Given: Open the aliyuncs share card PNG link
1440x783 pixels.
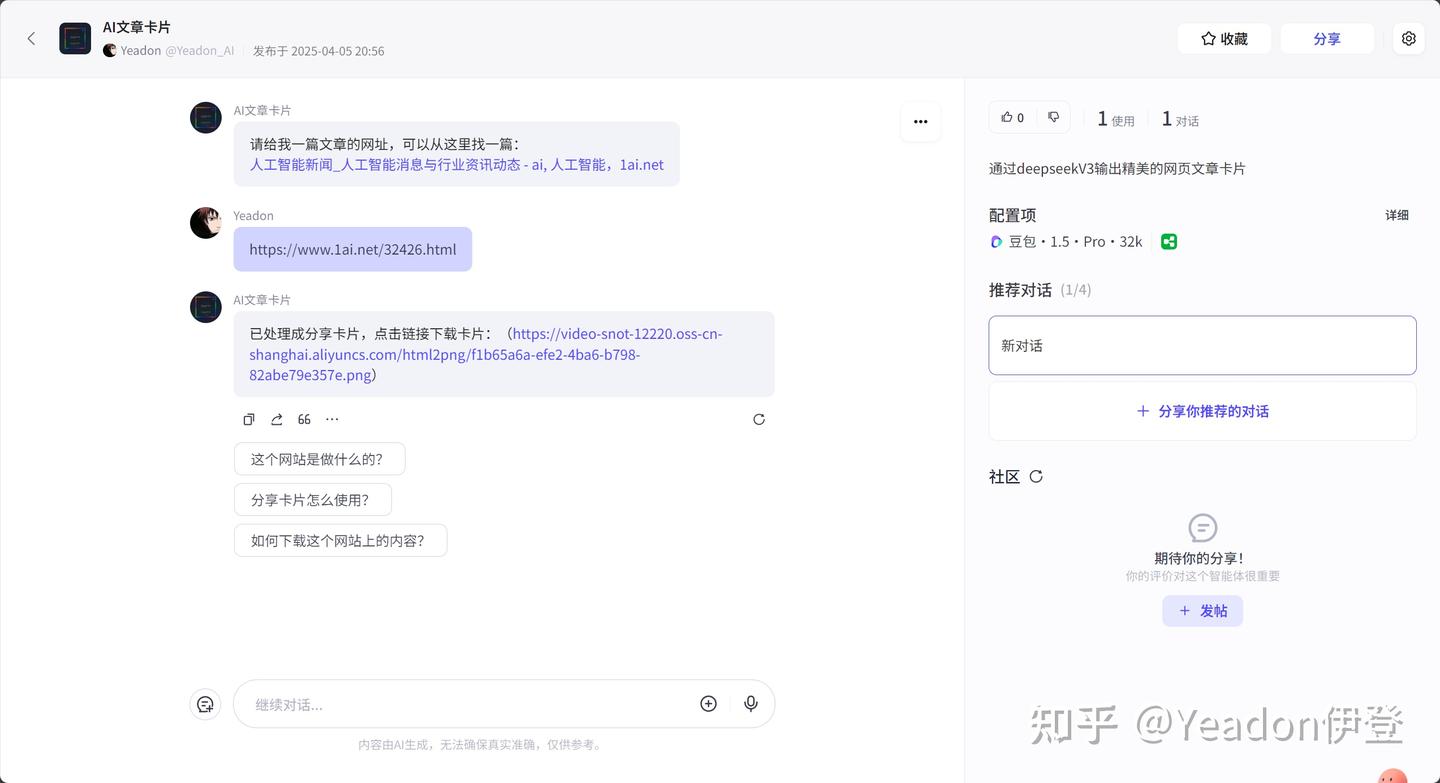Looking at the screenshot, I should click(x=486, y=355).
